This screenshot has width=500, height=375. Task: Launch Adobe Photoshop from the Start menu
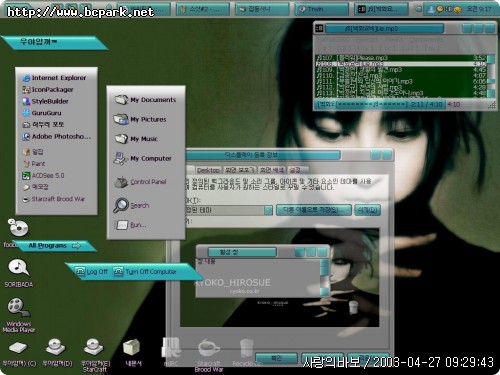[57, 137]
